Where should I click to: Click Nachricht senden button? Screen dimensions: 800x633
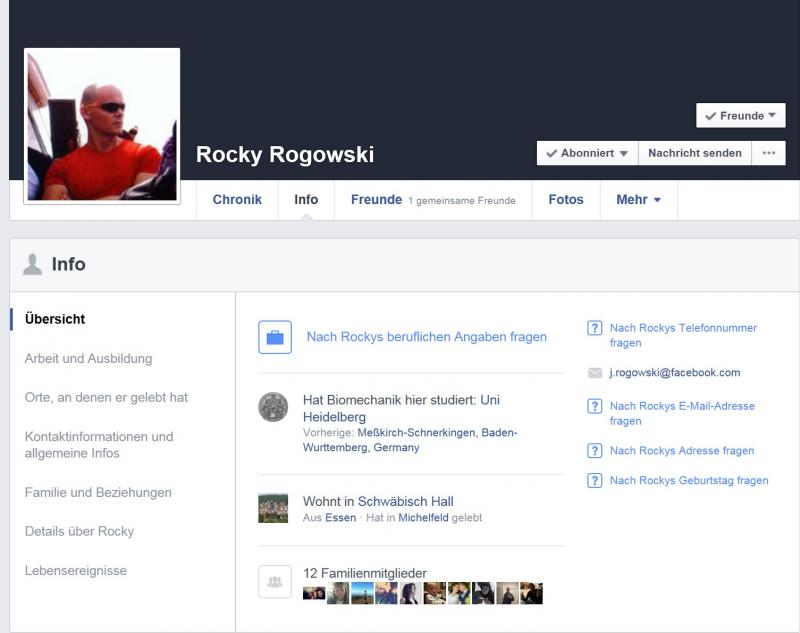[x=694, y=153]
